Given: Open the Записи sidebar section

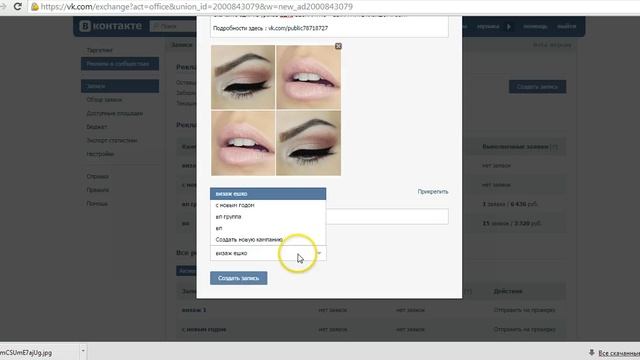Looking at the screenshot, I should pyautogui.click(x=120, y=86).
